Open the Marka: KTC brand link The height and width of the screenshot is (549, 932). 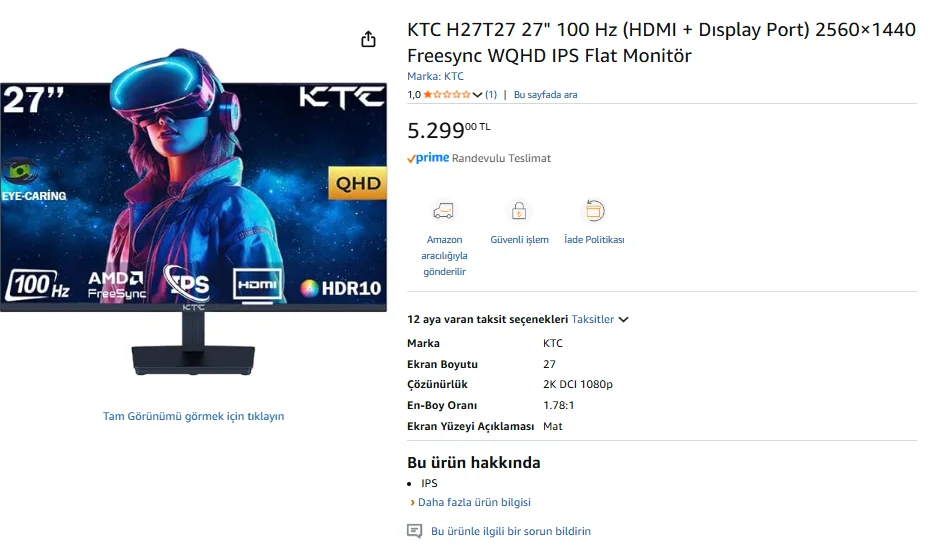coord(435,76)
